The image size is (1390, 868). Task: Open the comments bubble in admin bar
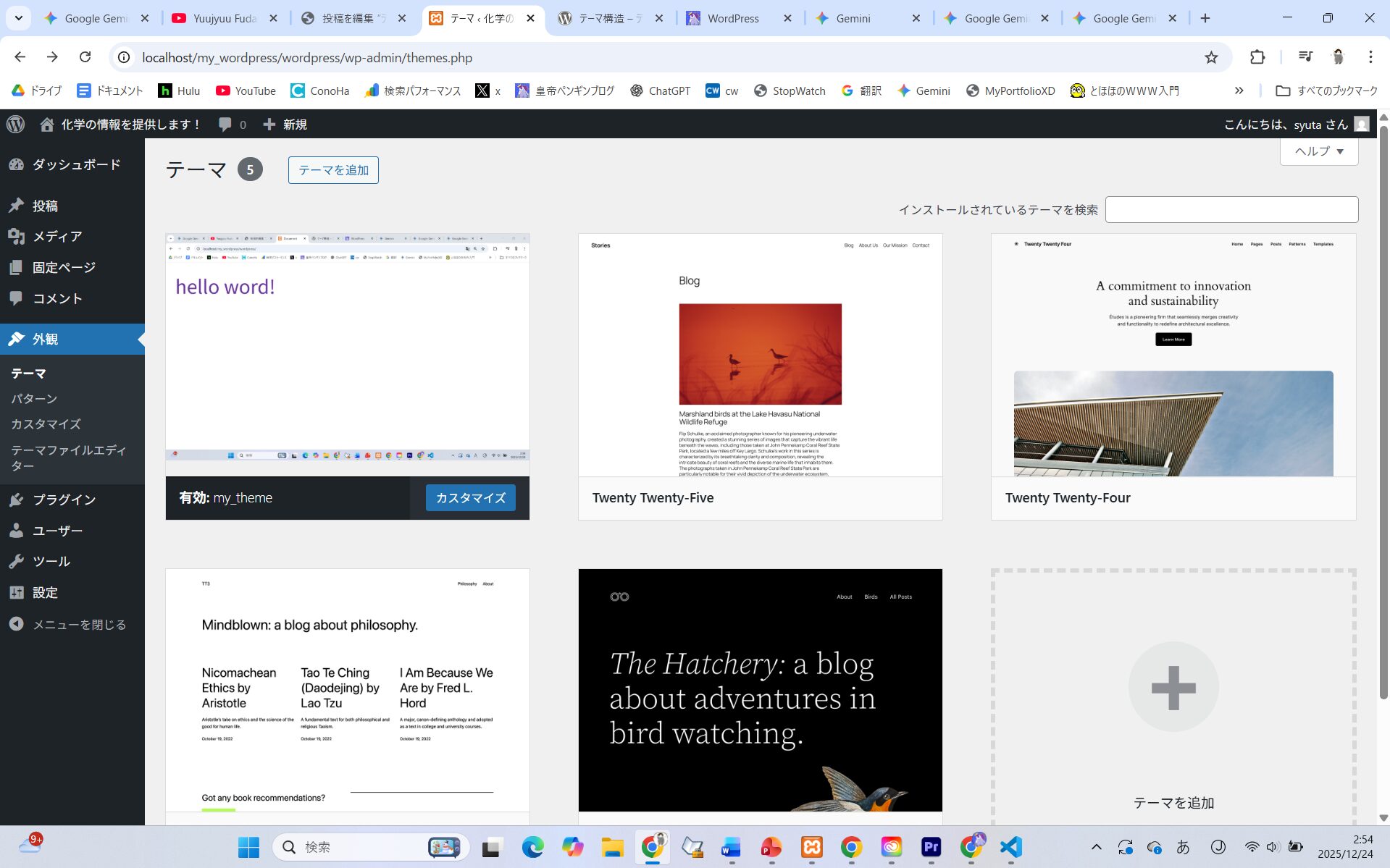[232, 125]
